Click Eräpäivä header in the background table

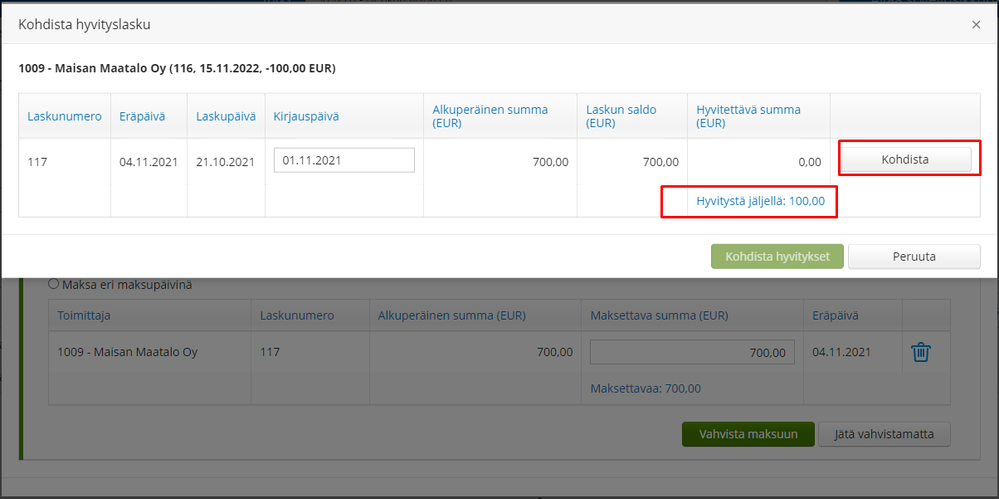pos(835,315)
